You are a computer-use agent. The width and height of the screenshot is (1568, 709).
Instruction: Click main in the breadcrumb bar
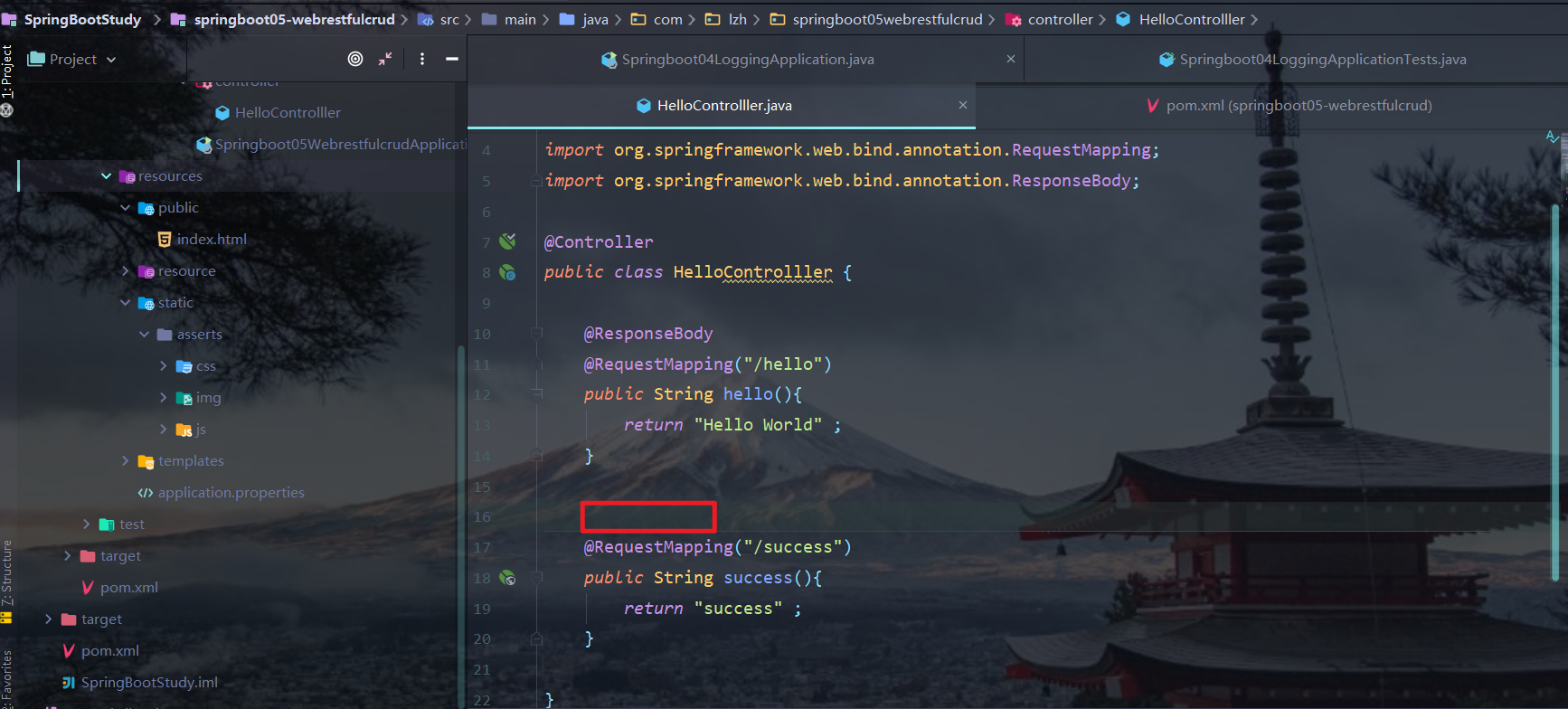click(520, 19)
